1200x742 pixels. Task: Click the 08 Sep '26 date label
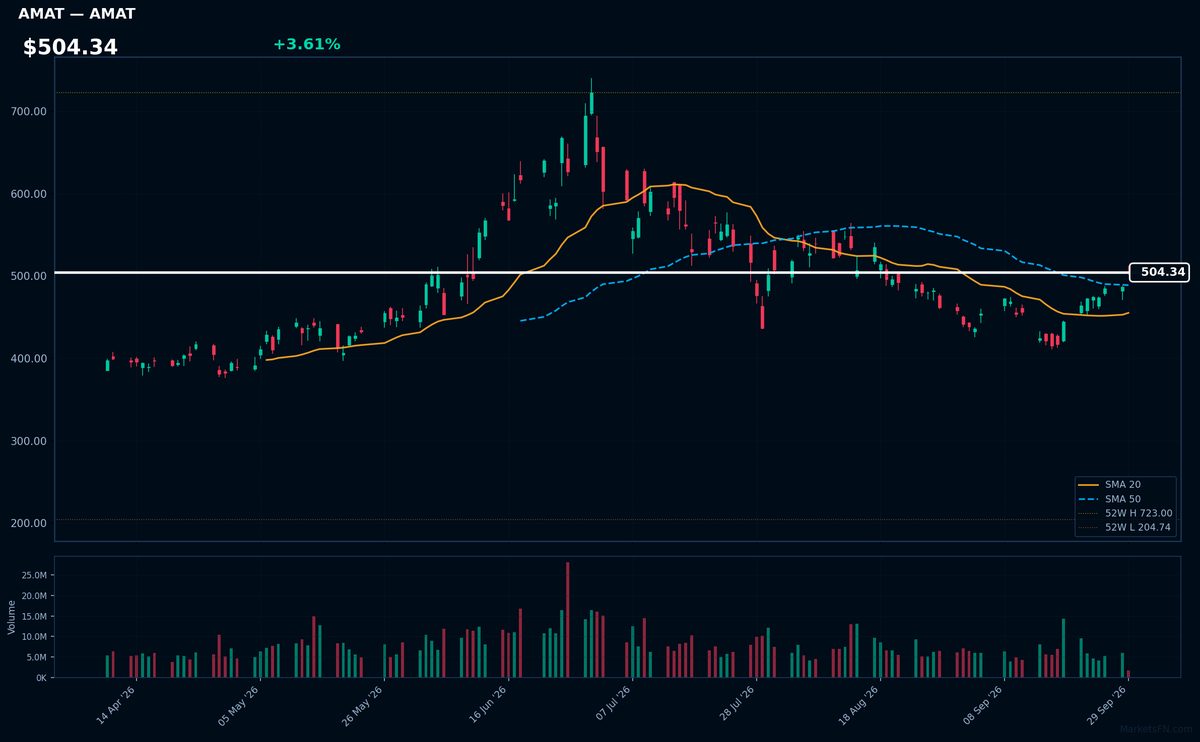[x=984, y=706]
